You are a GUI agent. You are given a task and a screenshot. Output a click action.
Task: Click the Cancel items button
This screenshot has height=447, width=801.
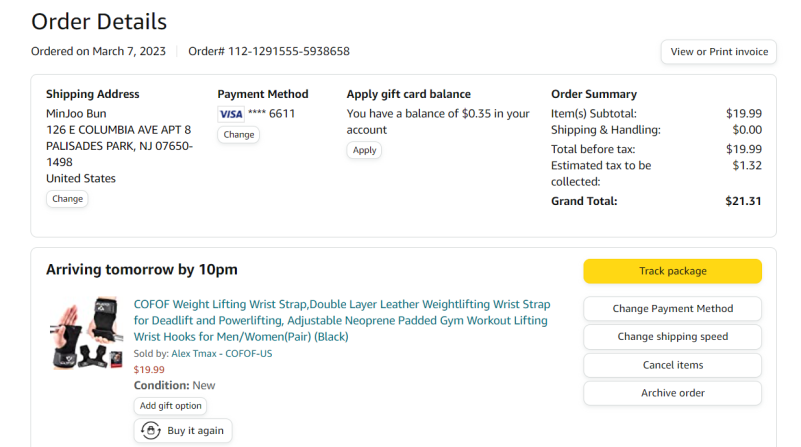tap(672, 365)
